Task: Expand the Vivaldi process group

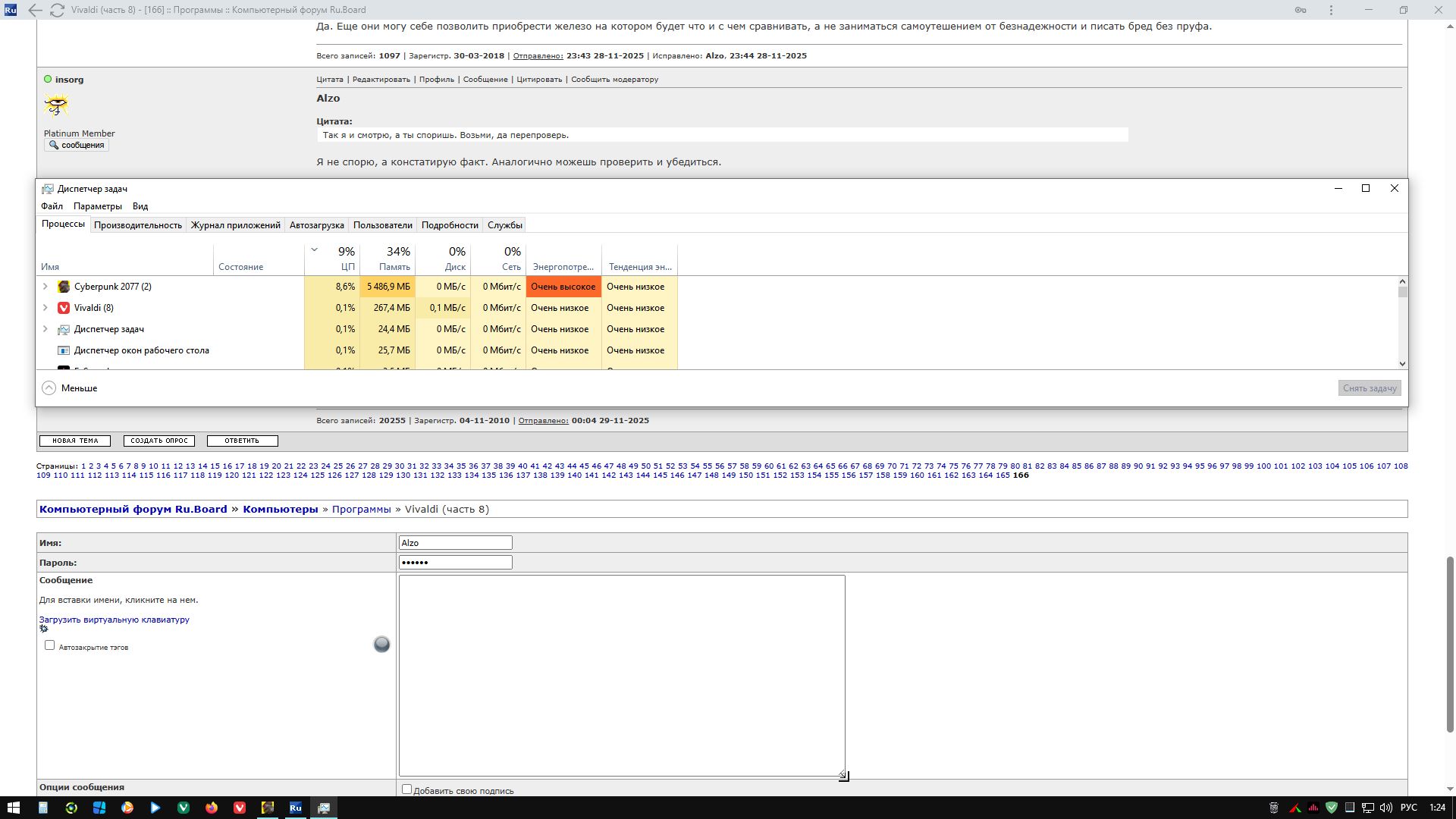Action: 45,308
